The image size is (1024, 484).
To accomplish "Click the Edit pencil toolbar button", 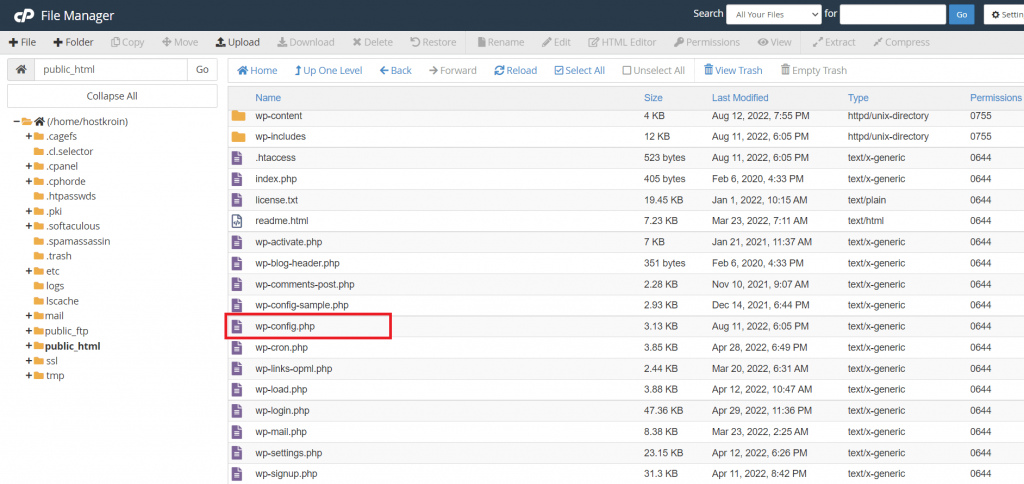I will click(556, 42).
